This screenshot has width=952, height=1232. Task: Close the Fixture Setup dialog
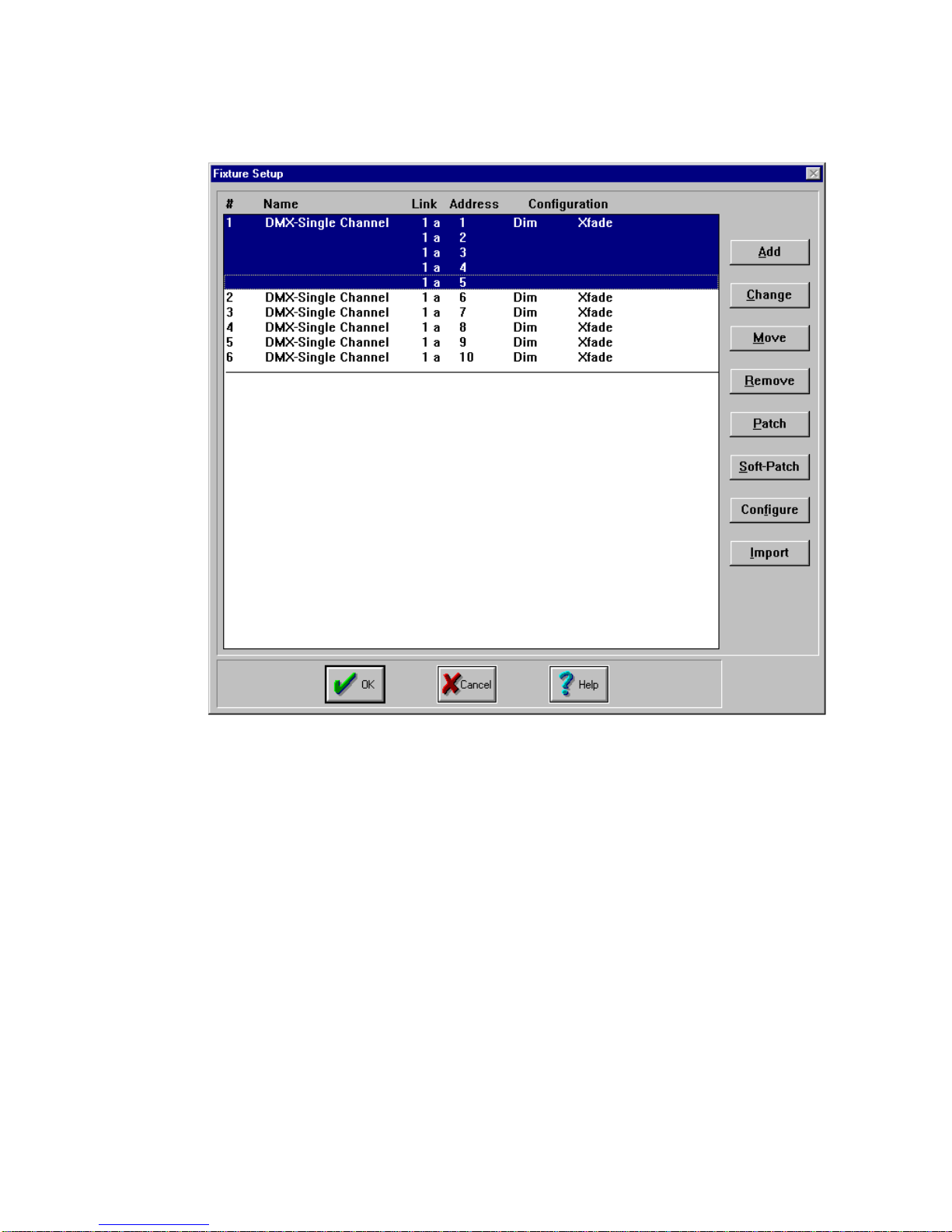[x=813, y=173]
